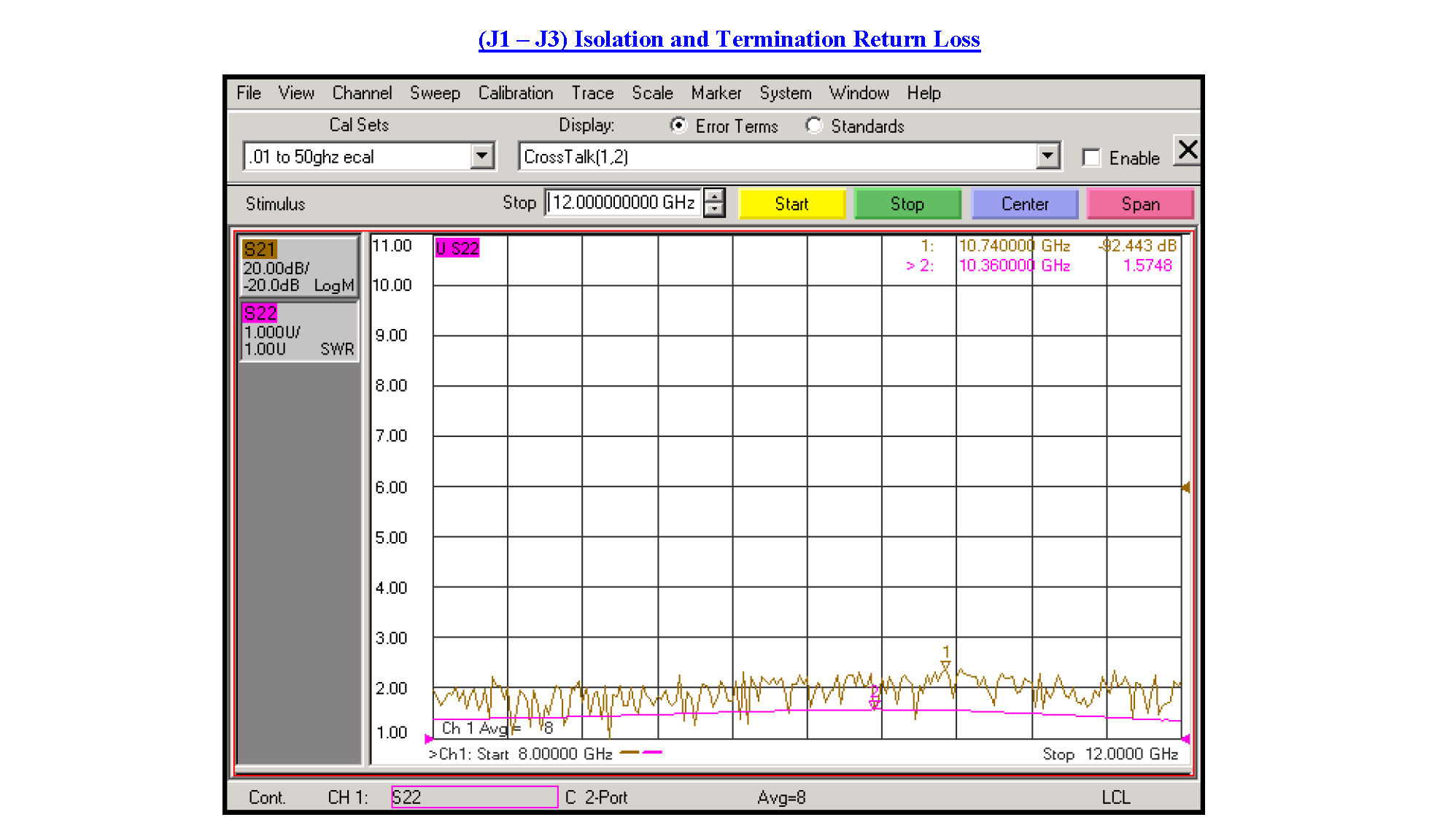Click the S22 measurement field in the status bar
The image size is (1456, 828).
coord(474,797)
